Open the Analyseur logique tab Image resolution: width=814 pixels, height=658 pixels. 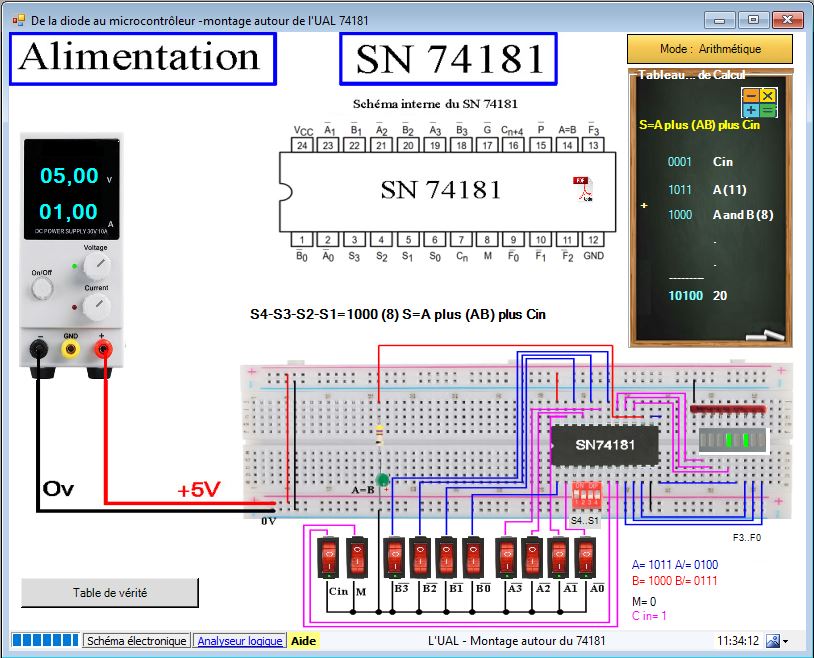239,641
